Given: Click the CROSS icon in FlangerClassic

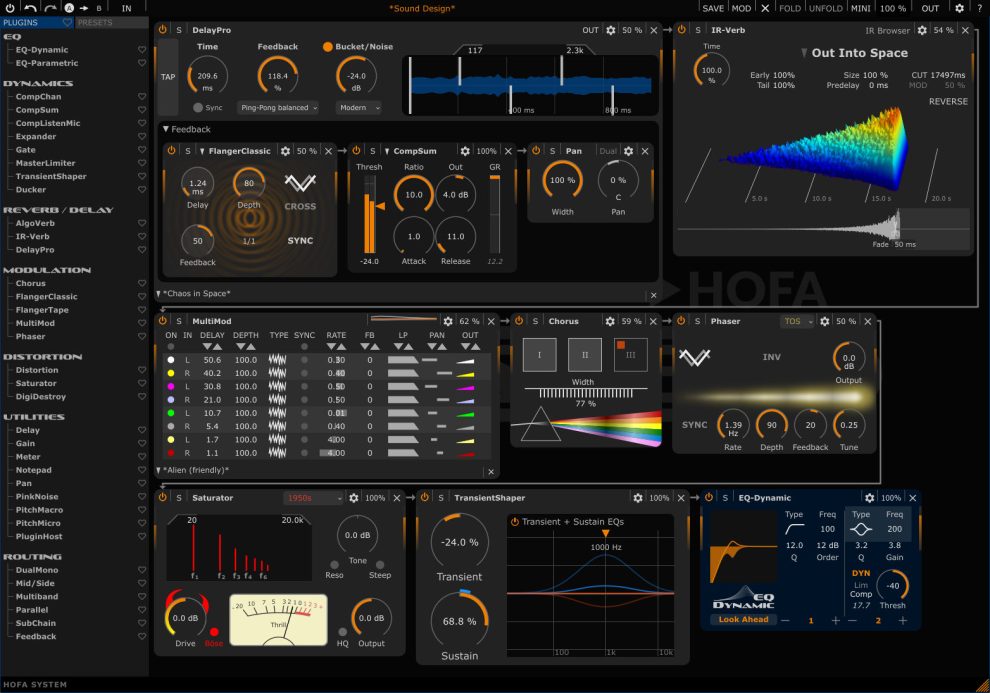Looking at the screenshot, I should 302,186.
